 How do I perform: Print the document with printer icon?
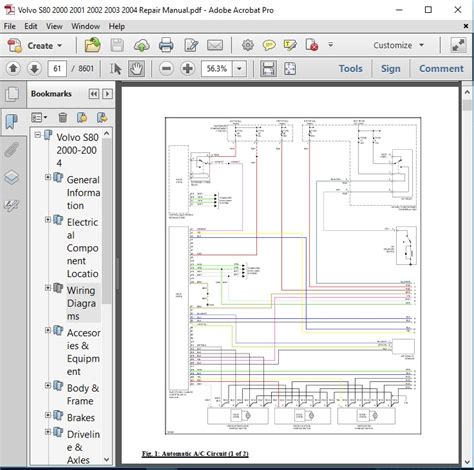[x=166, y=45]
